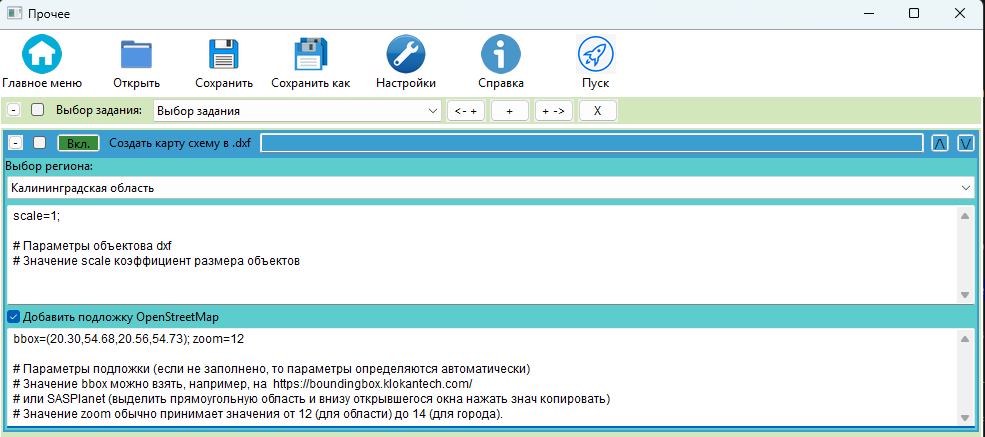
Task: Click the '+' add task button
Action: pos(509,111)
